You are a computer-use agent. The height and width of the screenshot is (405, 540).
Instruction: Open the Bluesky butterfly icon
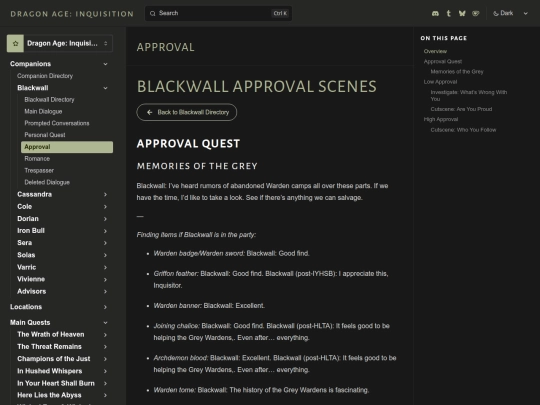462,13
